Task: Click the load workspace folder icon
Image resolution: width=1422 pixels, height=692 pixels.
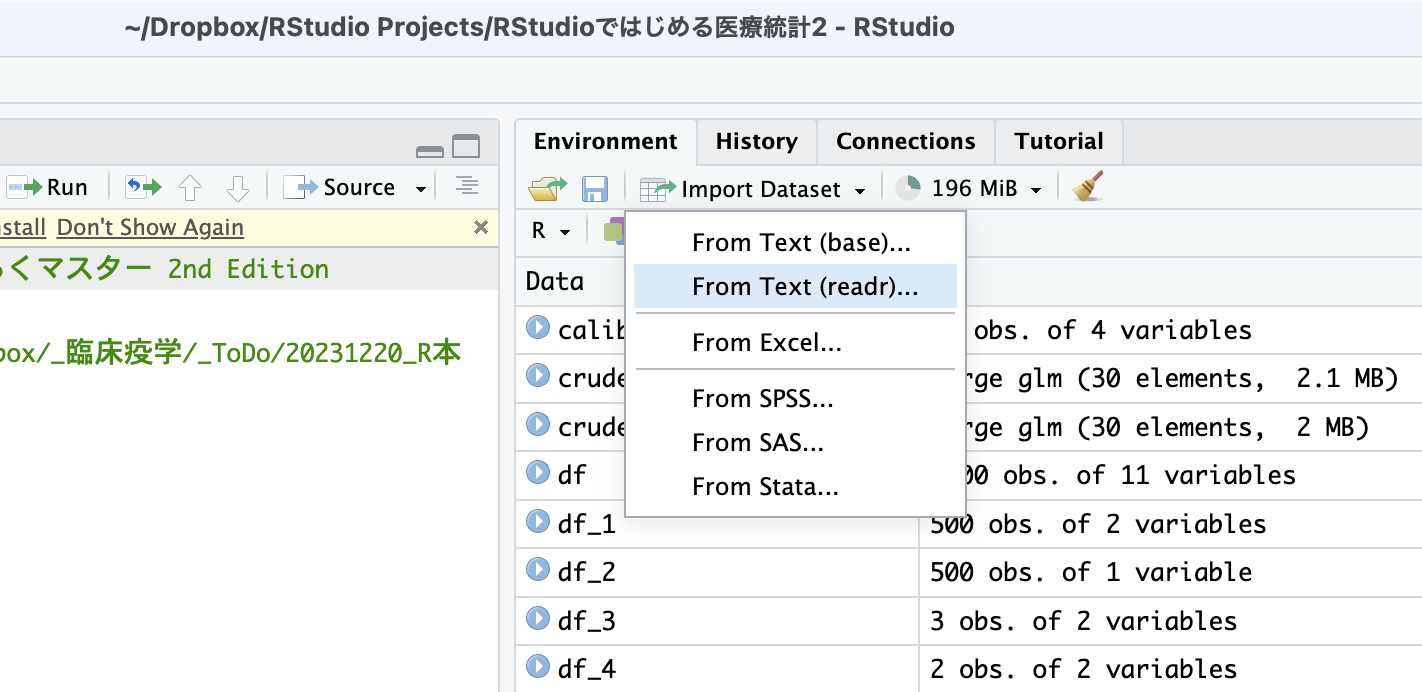Action: (x=547, y=189)
